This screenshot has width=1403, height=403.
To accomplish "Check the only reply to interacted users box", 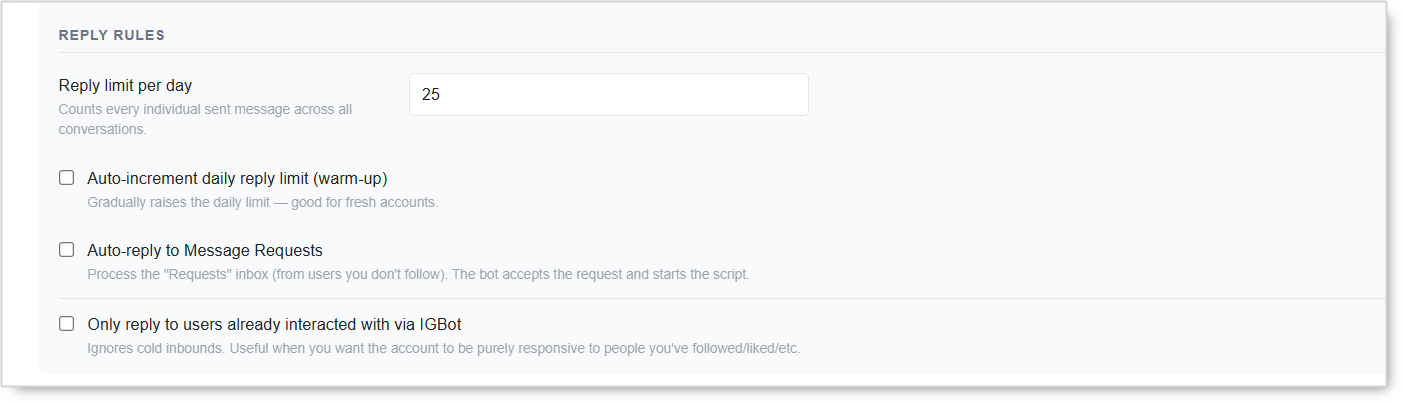I will 67,324.
